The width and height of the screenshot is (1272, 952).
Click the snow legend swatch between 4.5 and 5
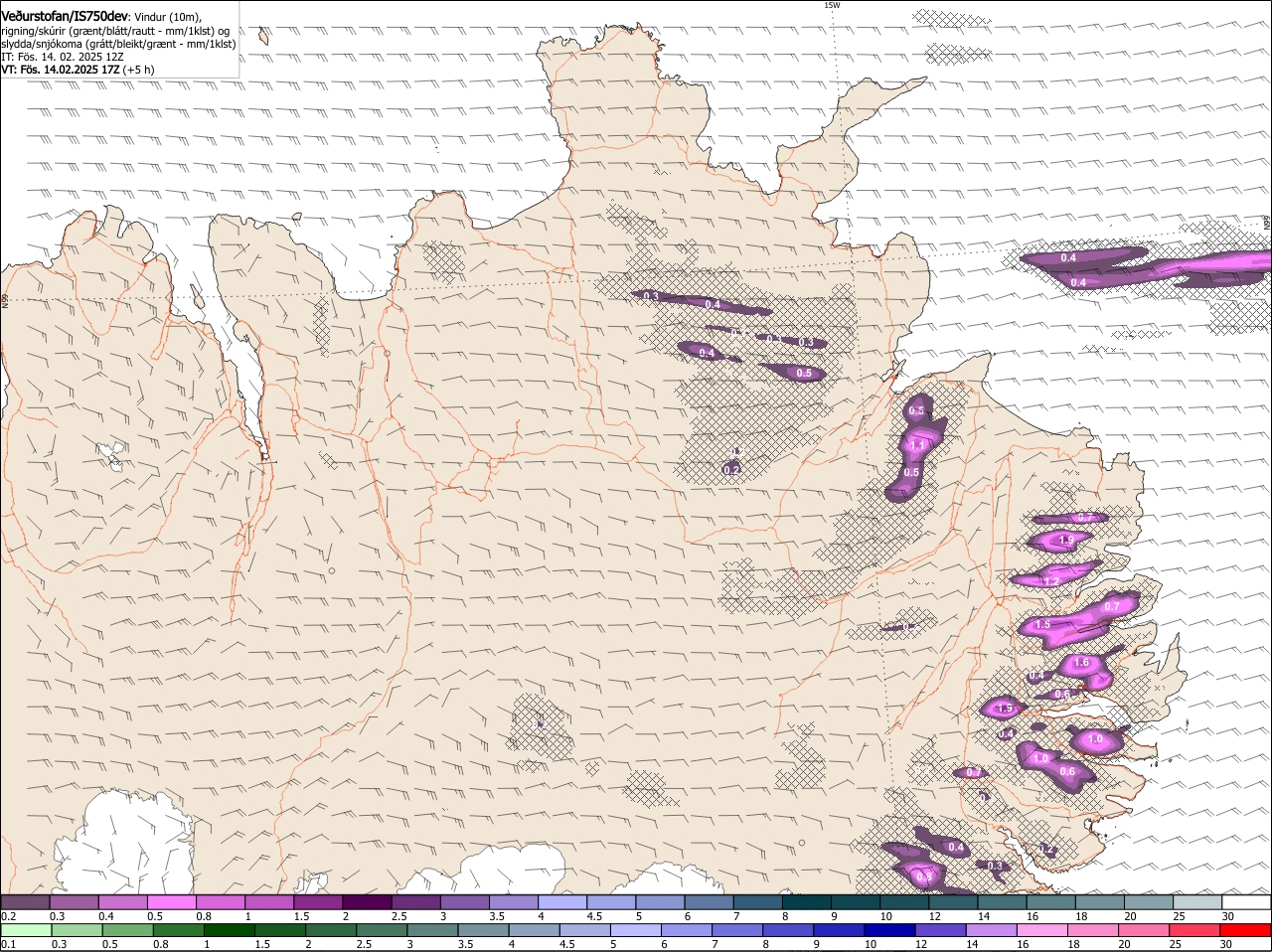pos(611,902)
